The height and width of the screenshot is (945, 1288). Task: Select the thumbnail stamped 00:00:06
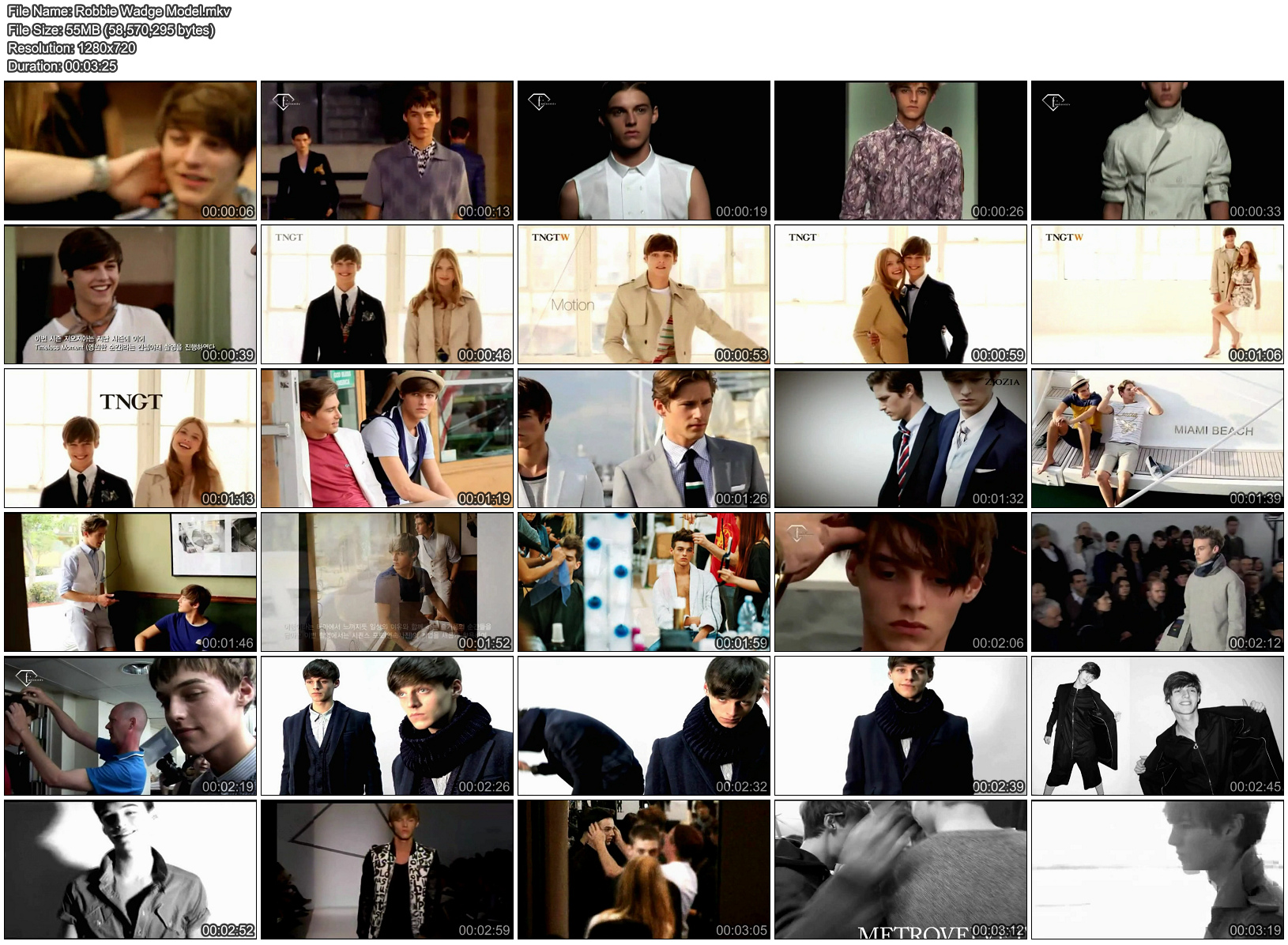pyautogui.click(x=130, y=150)
